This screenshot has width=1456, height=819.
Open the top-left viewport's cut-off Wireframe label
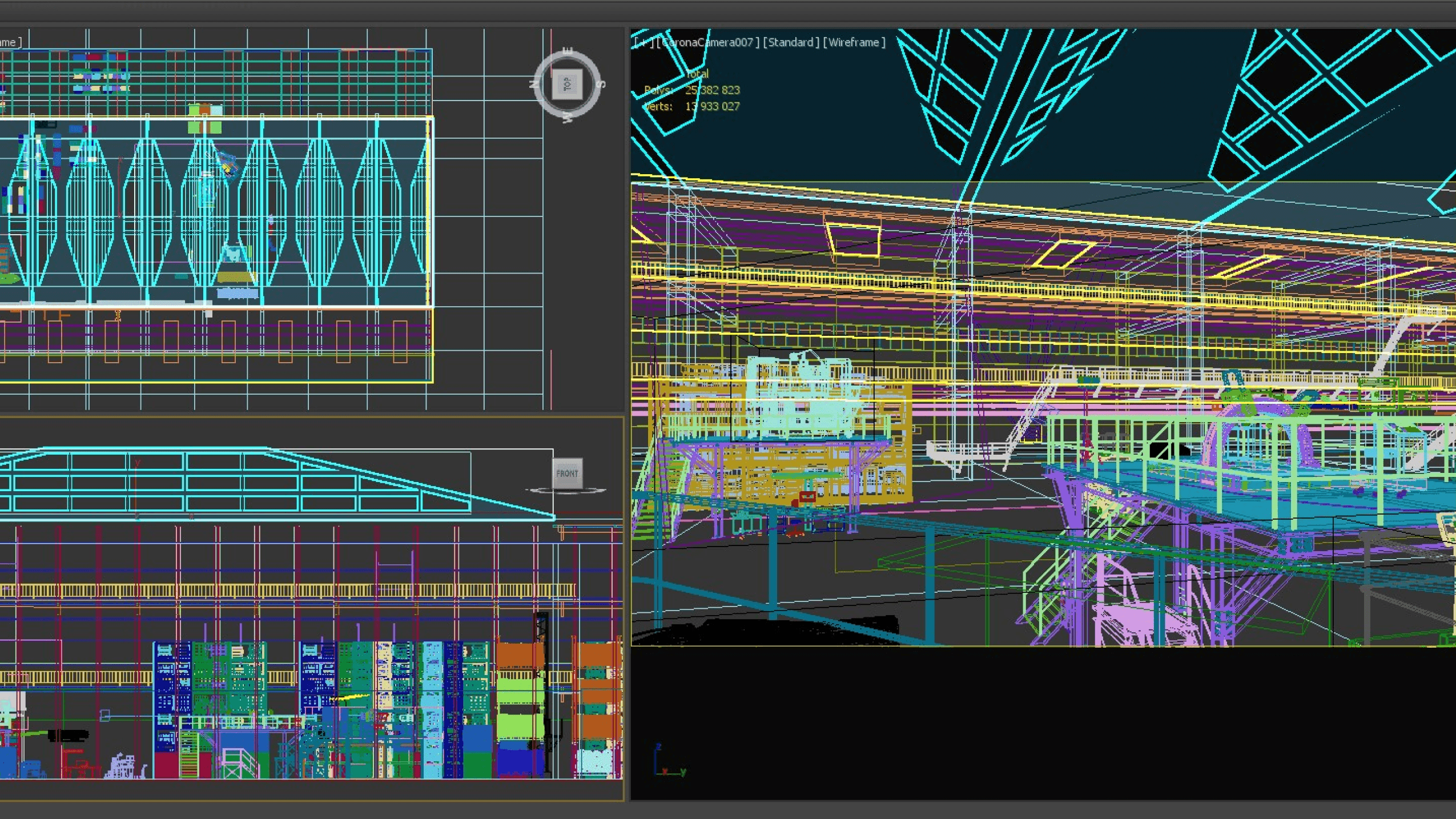pyautogui.click(x=10, y=42)
